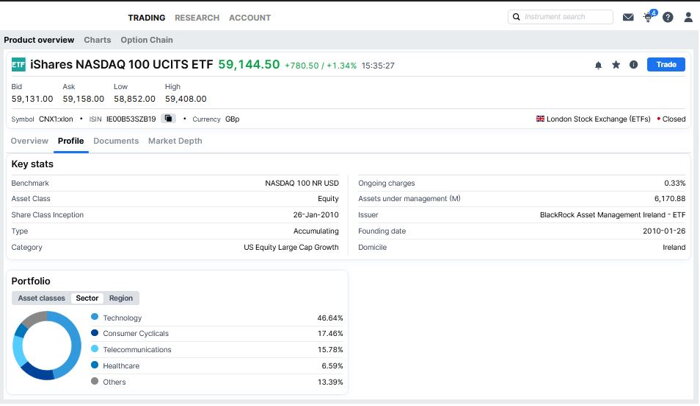Screen dimensions: 700x406
Task: Click London Stock Exchange (ETFs) label
Action: 598,119
